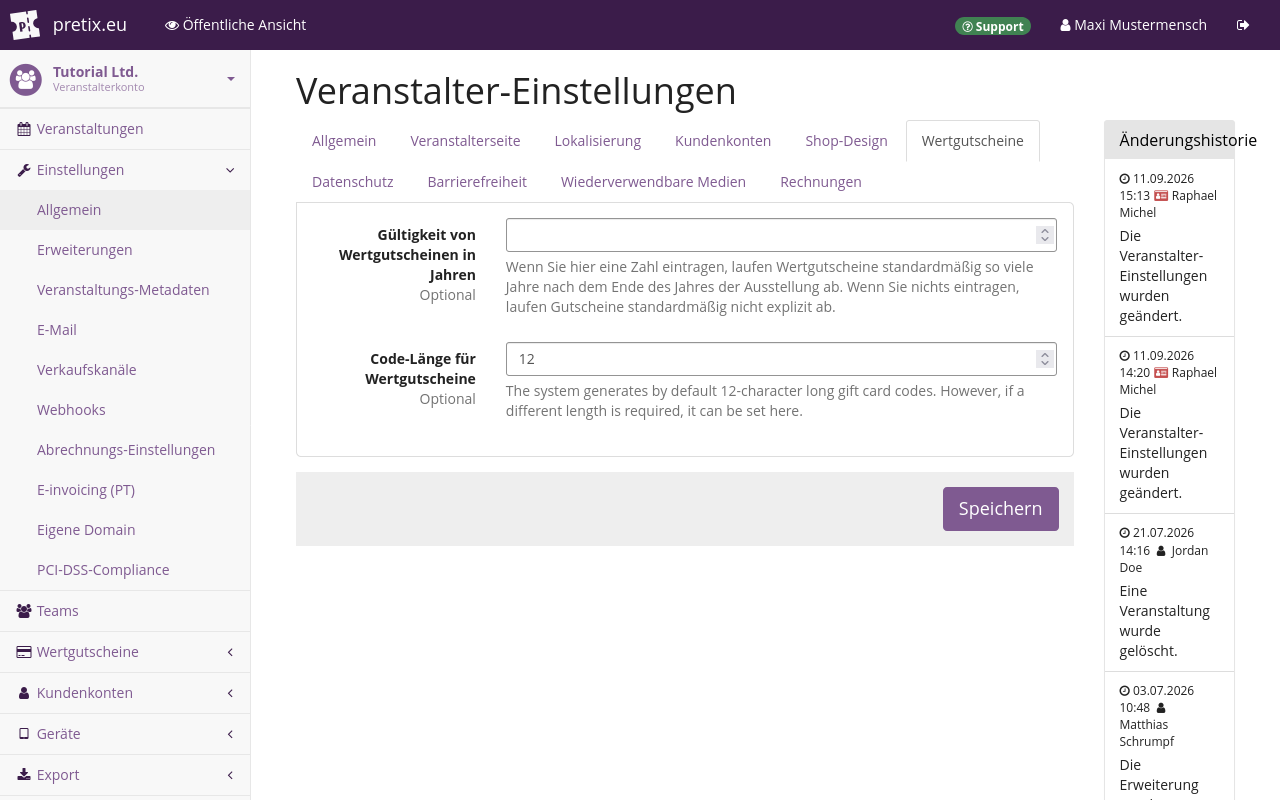Screen dimensions: 1280x800
Task: Switch to the Veranstalterseite tab
Action: pyautogui.click(x=465, y=141)
